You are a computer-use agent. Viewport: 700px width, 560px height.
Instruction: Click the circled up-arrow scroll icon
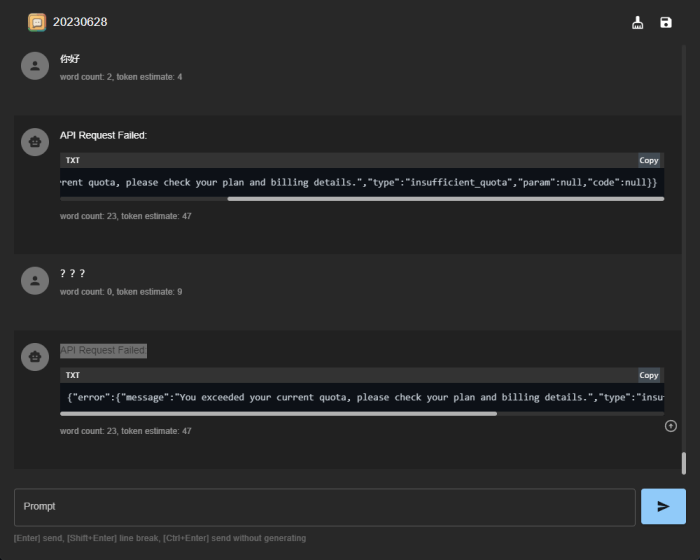click(670, 426)
